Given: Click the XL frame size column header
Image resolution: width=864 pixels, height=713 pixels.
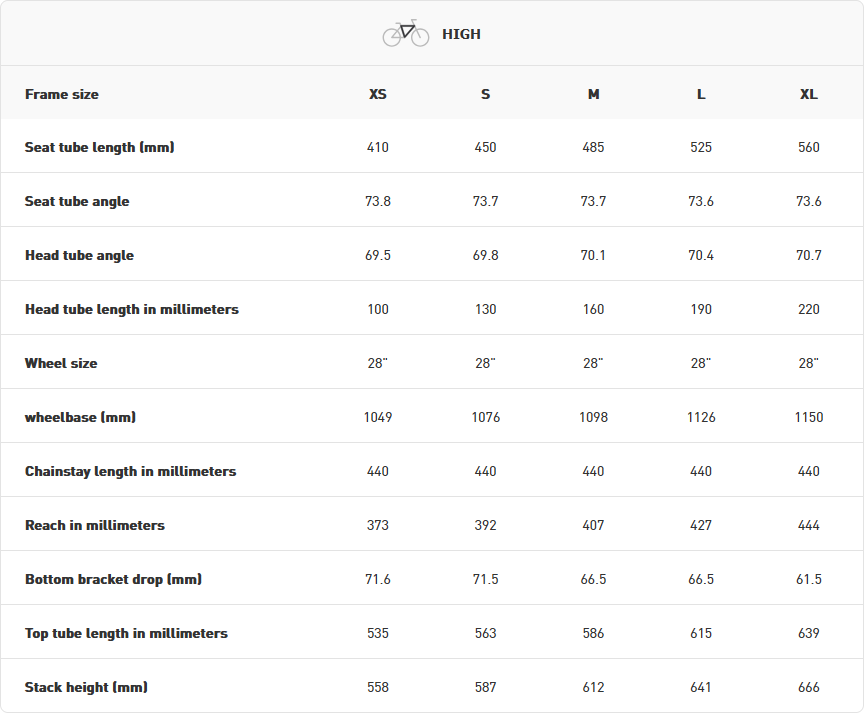Looking at the screenshot, I should (809, 94).
